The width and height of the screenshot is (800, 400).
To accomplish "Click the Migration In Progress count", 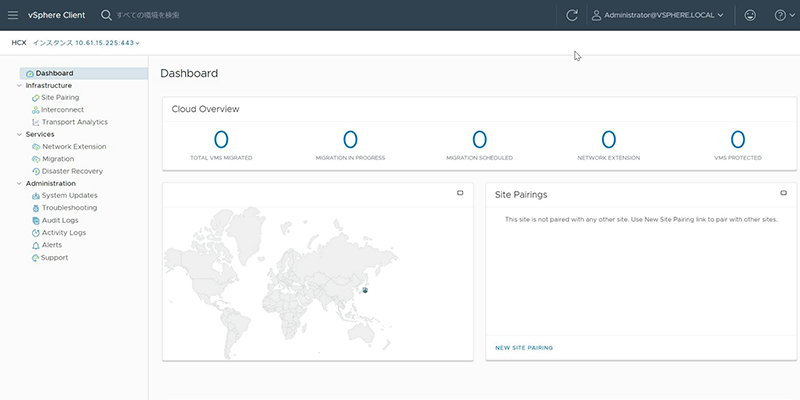I will 350,139.
